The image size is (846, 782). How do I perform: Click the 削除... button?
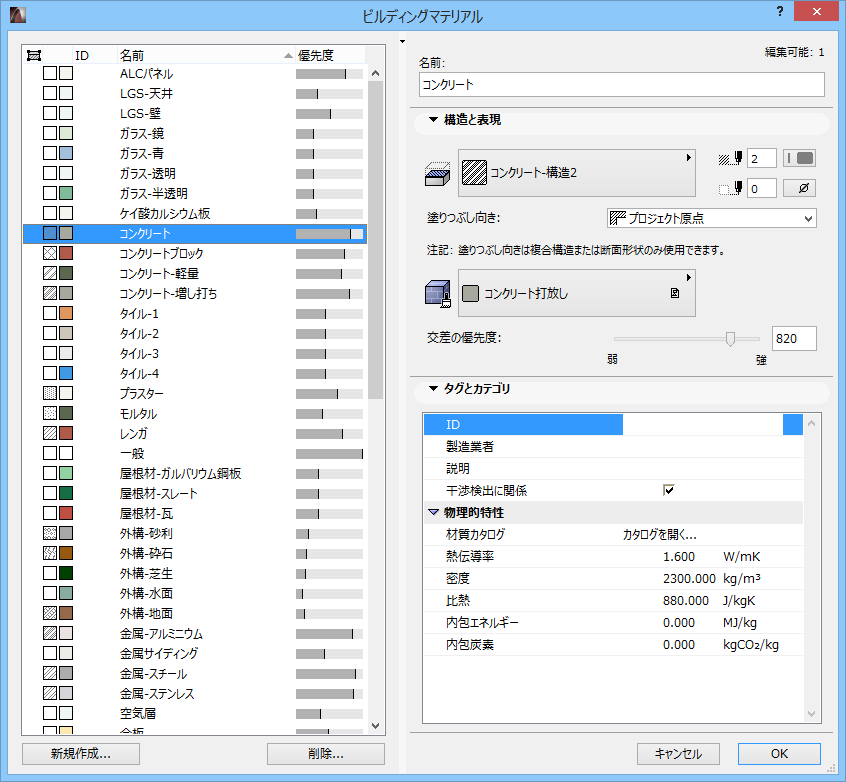pyautogui.click(x=326, y=753)
